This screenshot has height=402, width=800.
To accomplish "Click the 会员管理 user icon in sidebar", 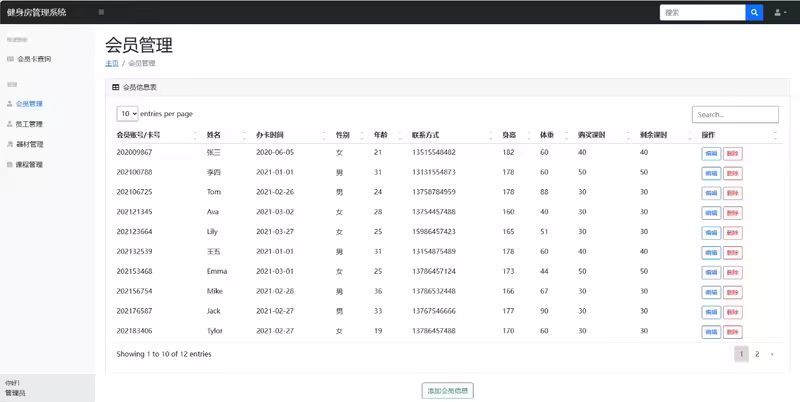I will pos(10,104).
